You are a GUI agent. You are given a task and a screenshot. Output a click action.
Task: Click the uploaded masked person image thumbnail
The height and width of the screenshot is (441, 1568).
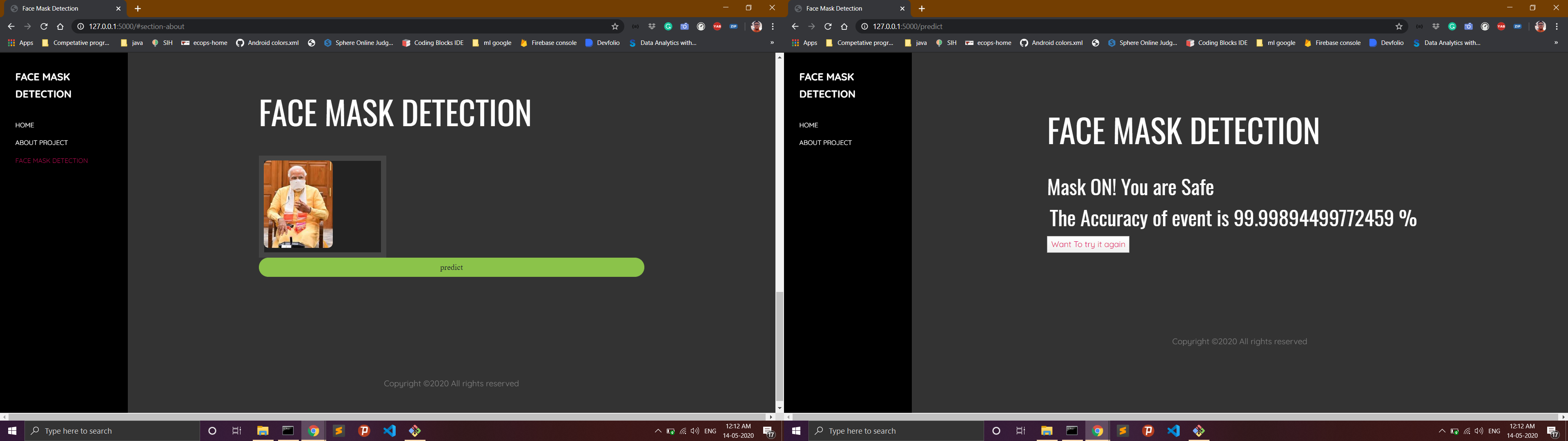[x=298, y=204]
